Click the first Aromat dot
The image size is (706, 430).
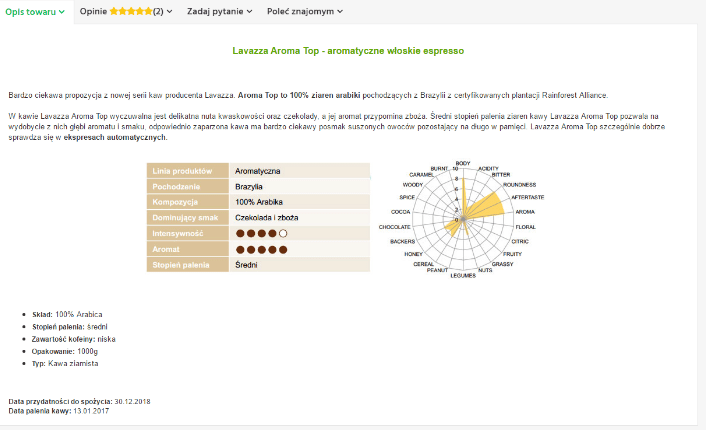(240, 249)
